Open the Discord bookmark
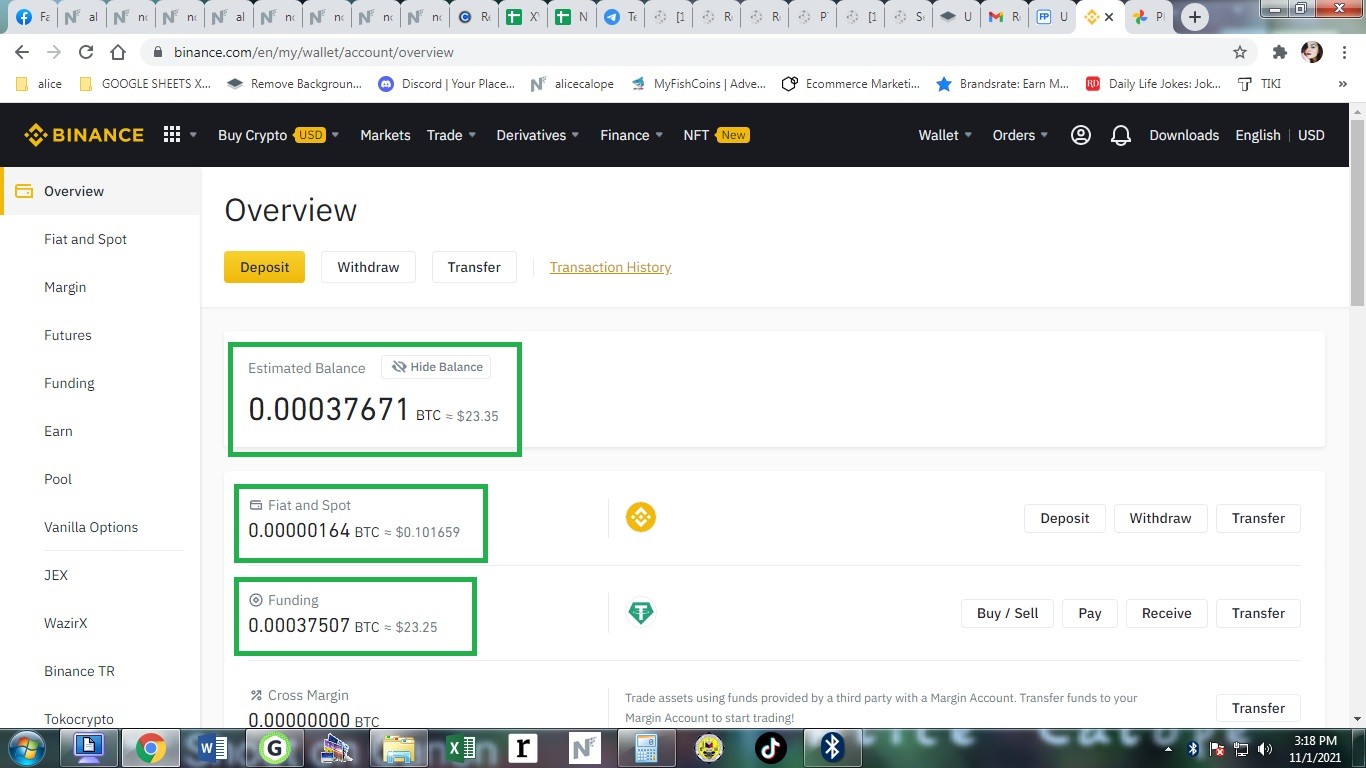 [446, 84]
